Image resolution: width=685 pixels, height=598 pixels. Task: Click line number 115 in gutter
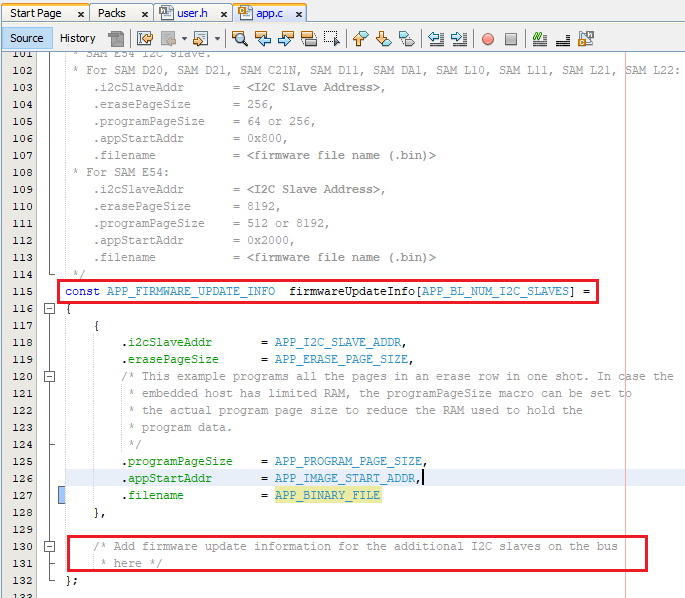(23, 291)
